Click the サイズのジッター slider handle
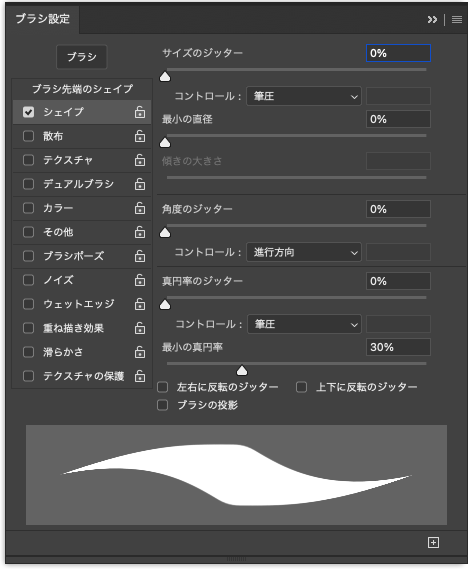Viewport: 468px width, 571px height. tap(165, 77)
